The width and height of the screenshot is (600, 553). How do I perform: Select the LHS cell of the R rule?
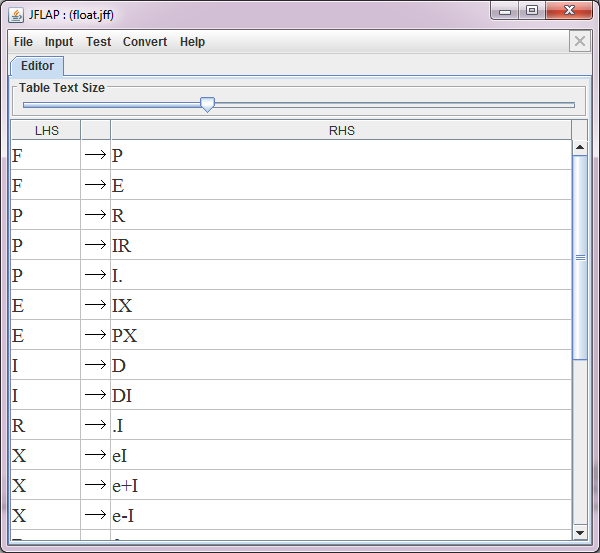point(46,425)
